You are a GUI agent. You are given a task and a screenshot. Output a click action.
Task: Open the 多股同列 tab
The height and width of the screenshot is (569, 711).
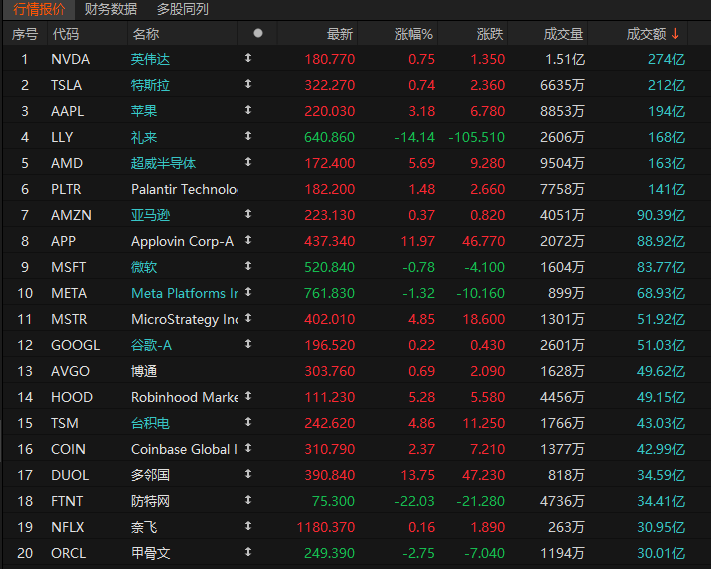pos(183,9)
